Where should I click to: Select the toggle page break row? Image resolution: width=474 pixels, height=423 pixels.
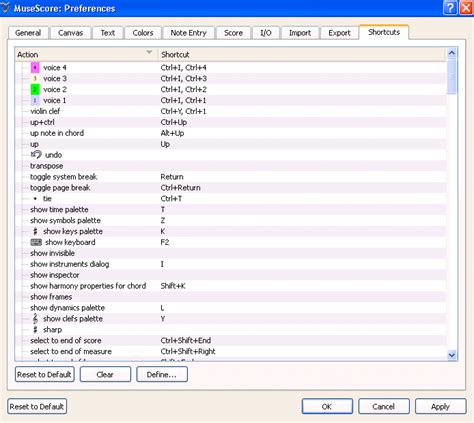tap(230, 188)
